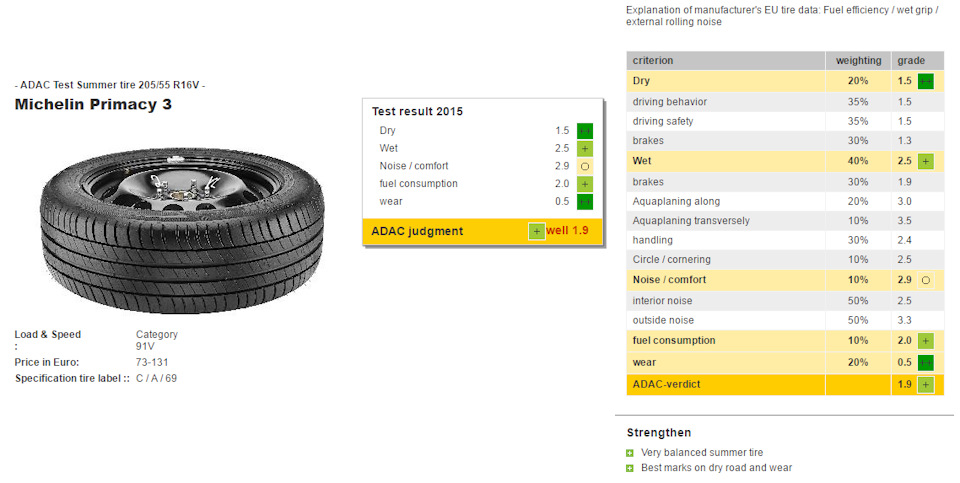The width and height of the screenshot is (960, 483).
Task: Click the fuel consumption plus icon in Test result box
Action: (x=585, y=184)
